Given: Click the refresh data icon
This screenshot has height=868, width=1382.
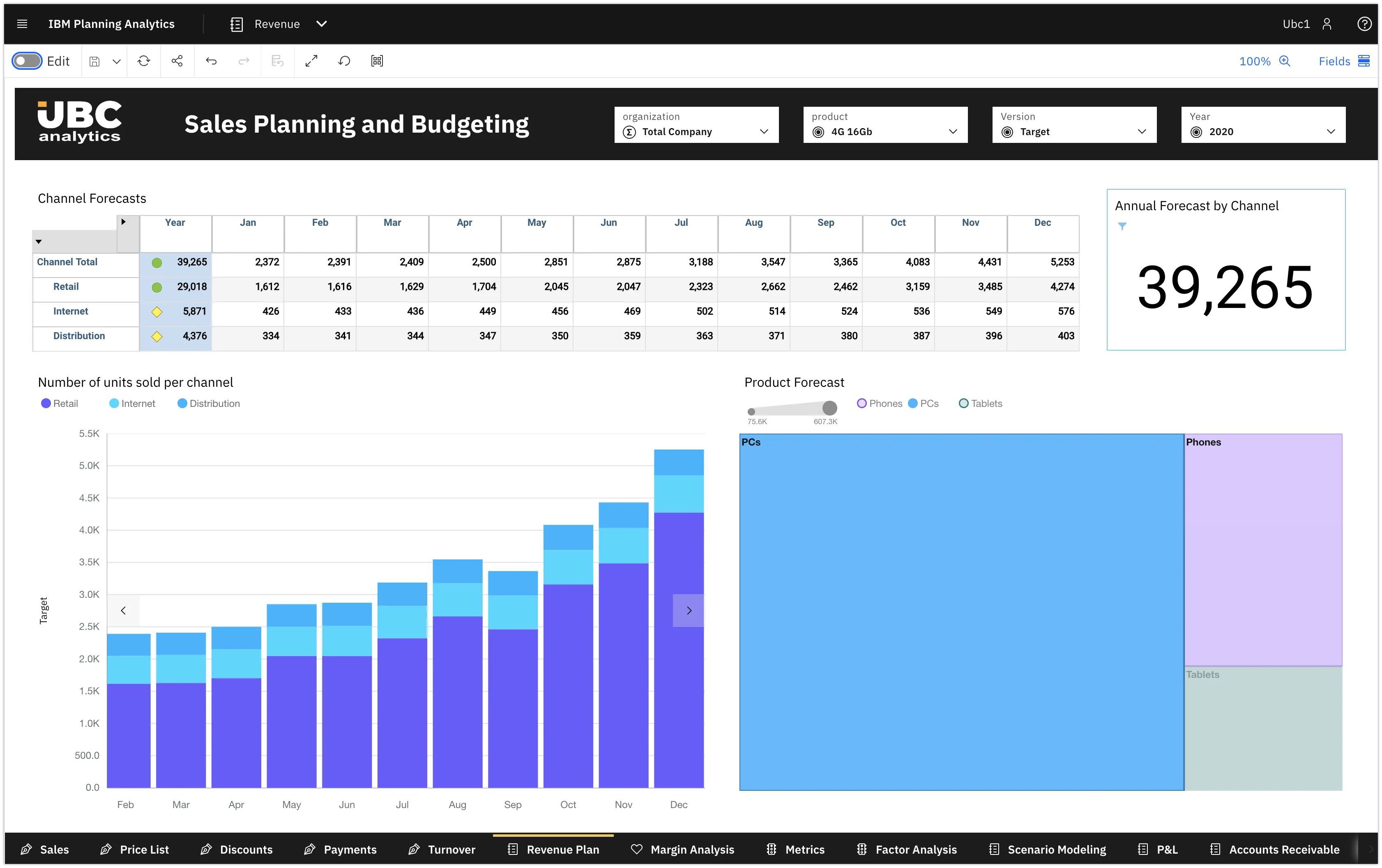Looking at the screenshot, I should 144,61.
